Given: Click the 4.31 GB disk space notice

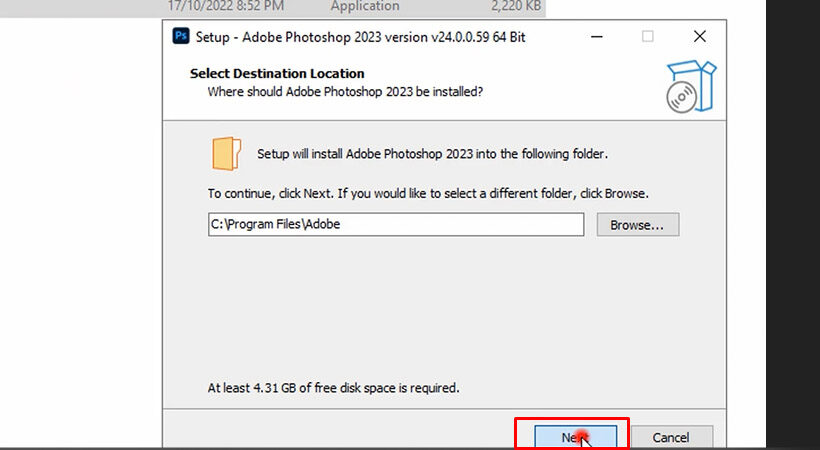Looking at the screenshot, I should tap(333, 387).
